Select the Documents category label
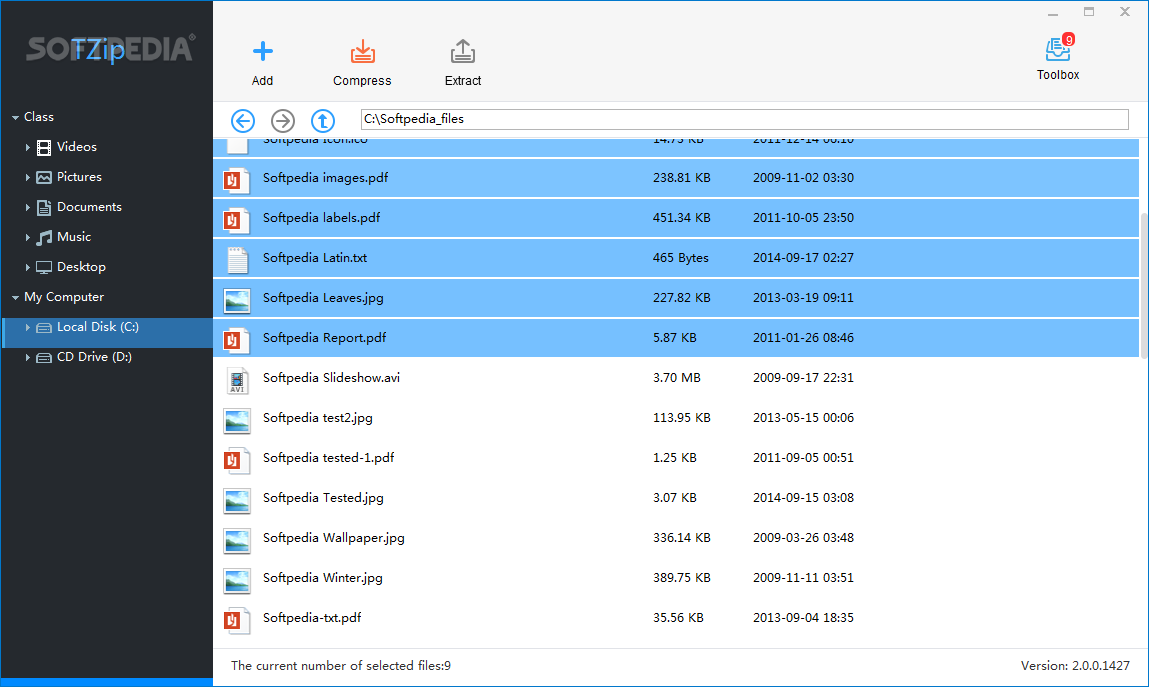1149x687 pixels. pos(89,207)
